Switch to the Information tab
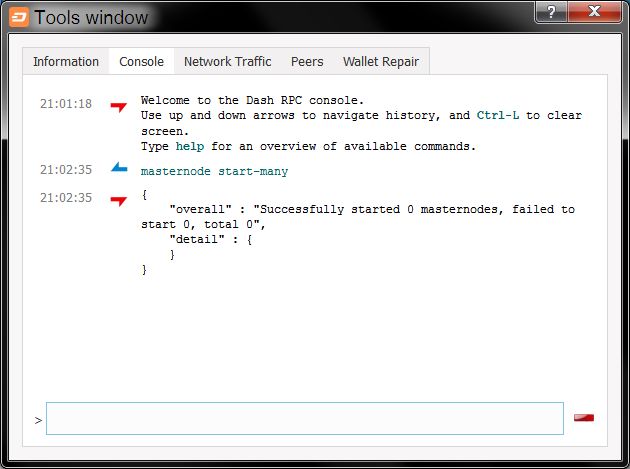Viewport: 630px width, 469px height. pos(66,61)
